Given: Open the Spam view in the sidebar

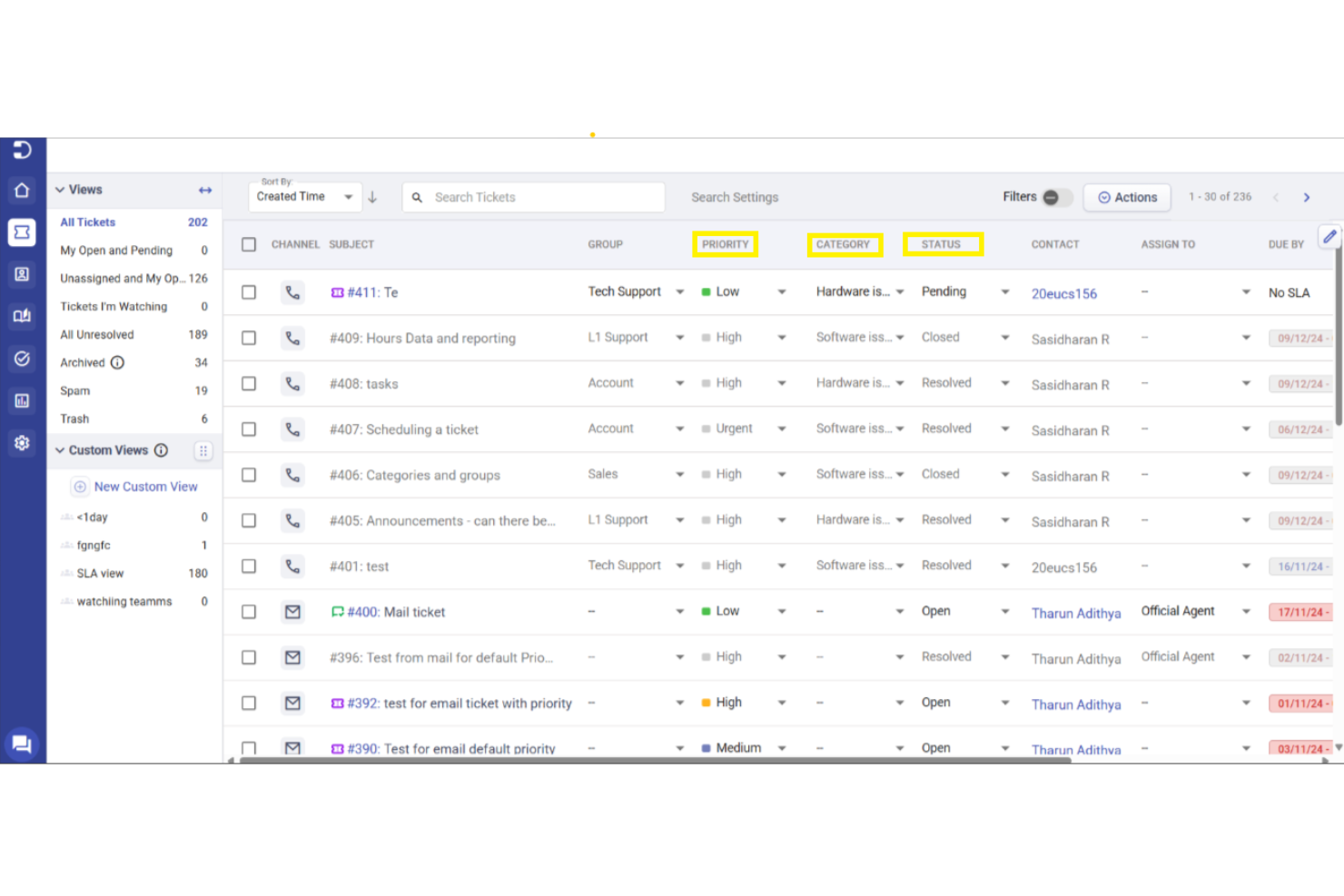Looking at the screenshot, I should coord(74,390).
